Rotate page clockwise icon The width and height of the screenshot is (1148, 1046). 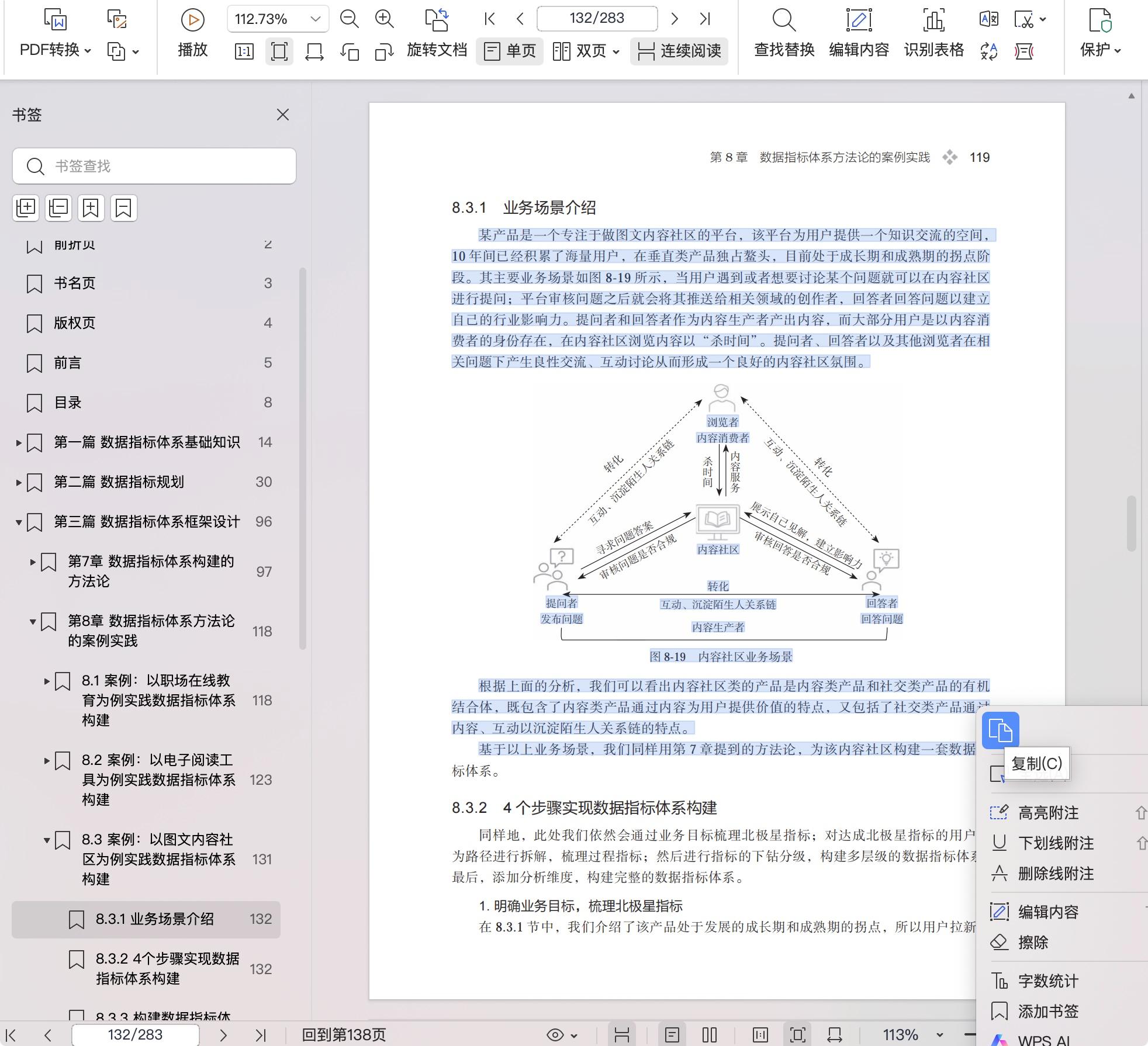point(384,51)
